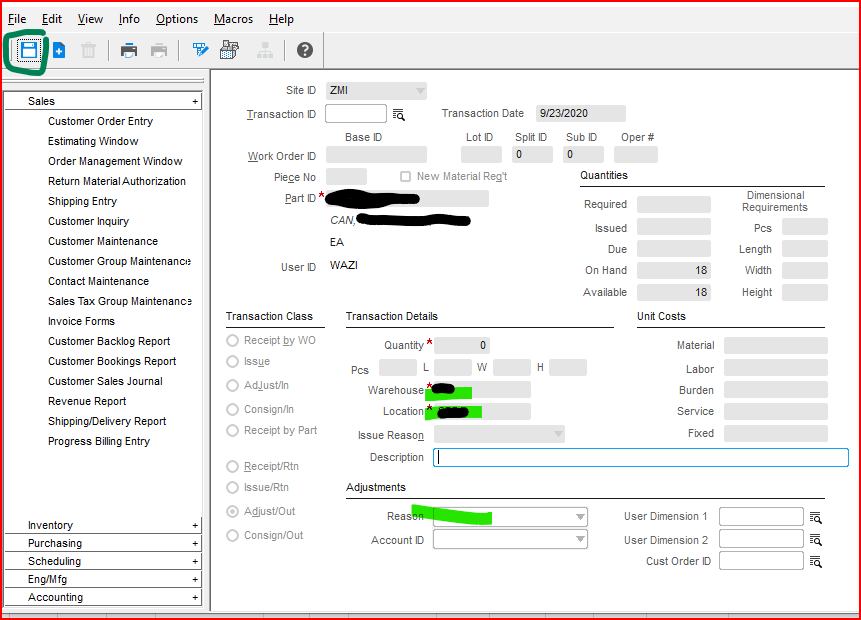Viewport: 861px width, 620px height.
Task: Click the Transaction ID lookup icon
Action: (398, 114)
